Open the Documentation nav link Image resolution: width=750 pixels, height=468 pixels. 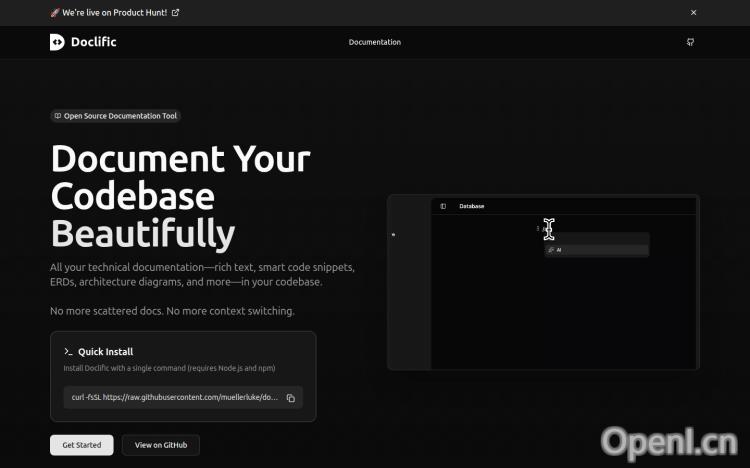pyautogui.click(x=374, y=42)
